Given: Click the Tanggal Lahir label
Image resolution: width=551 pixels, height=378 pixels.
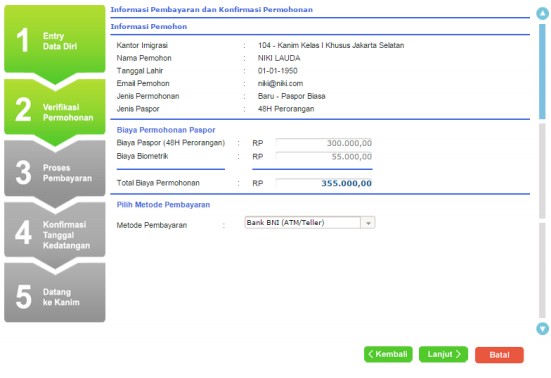Looking at the screenshot, I should [x=140, y=71].
